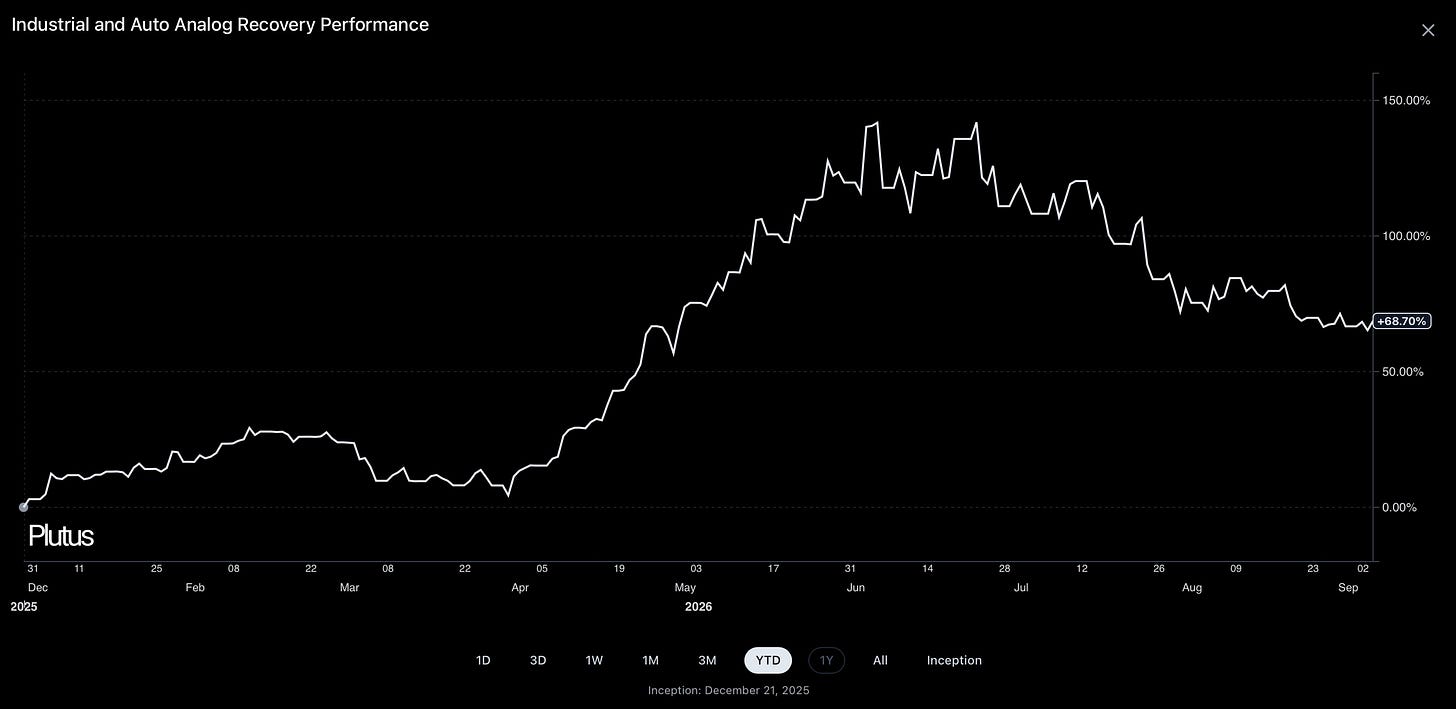Click the Apr month label on axis
1456x709 pixels.
[x=520, y=588]
